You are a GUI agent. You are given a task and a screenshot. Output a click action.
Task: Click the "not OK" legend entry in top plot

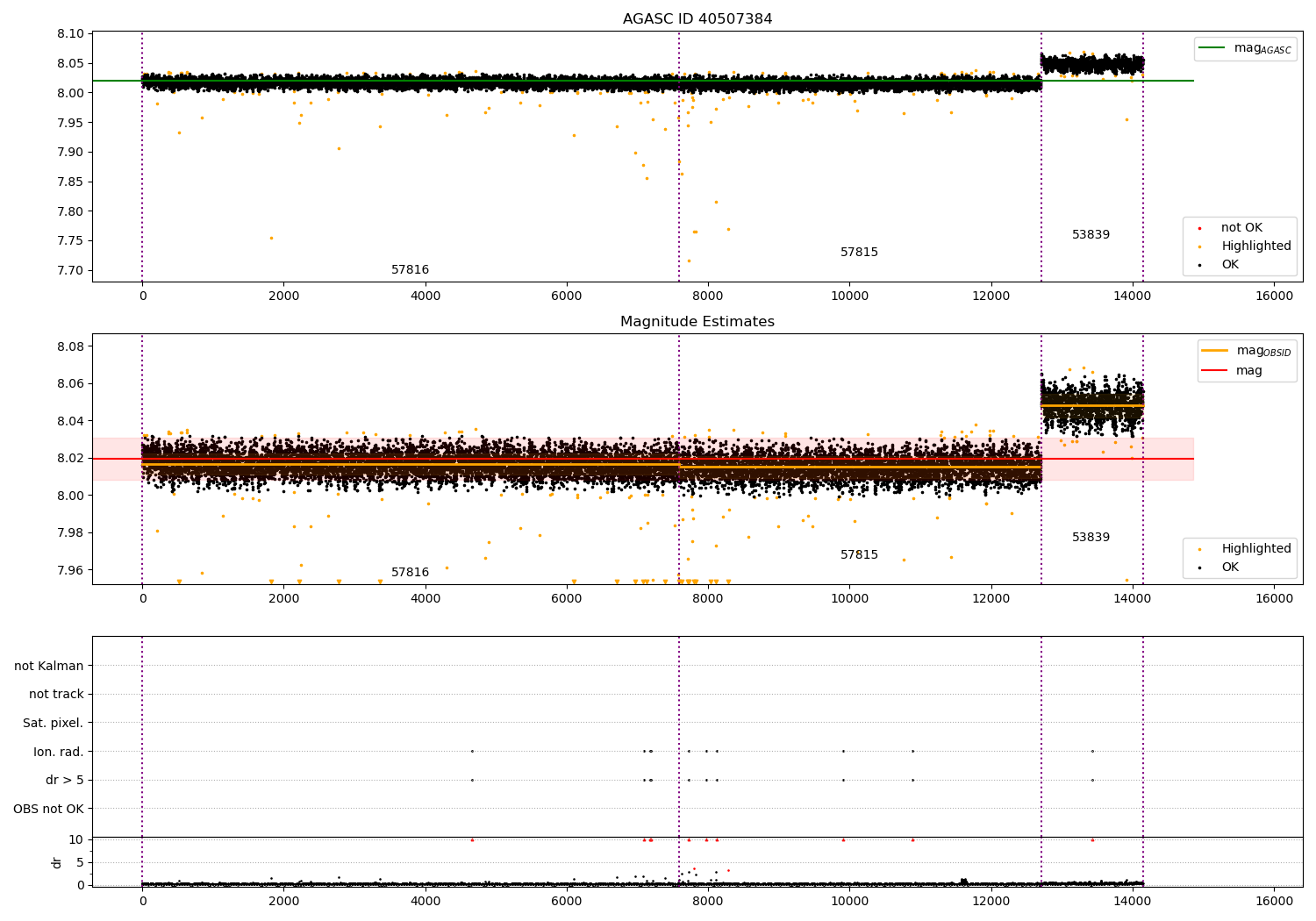[x=1241, y=228]
